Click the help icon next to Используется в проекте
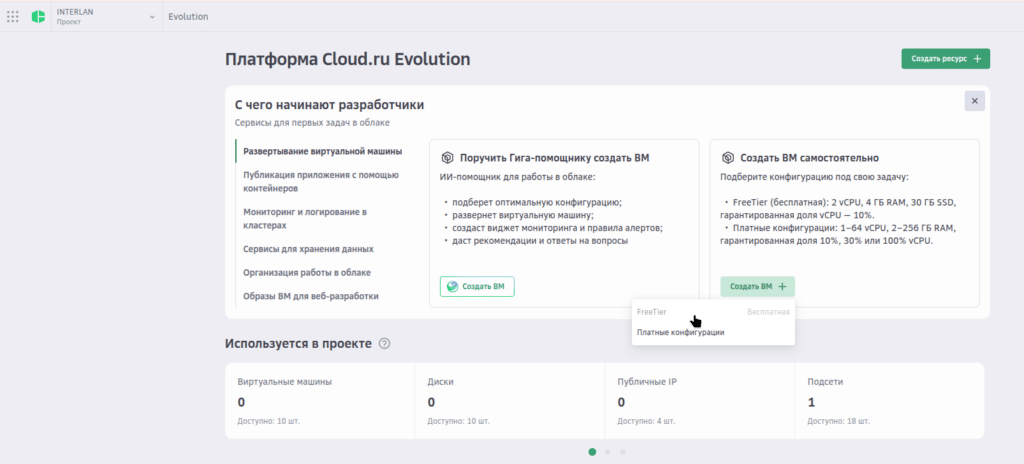The height and width of the screenshot is (464, 1024). [385, 344]
